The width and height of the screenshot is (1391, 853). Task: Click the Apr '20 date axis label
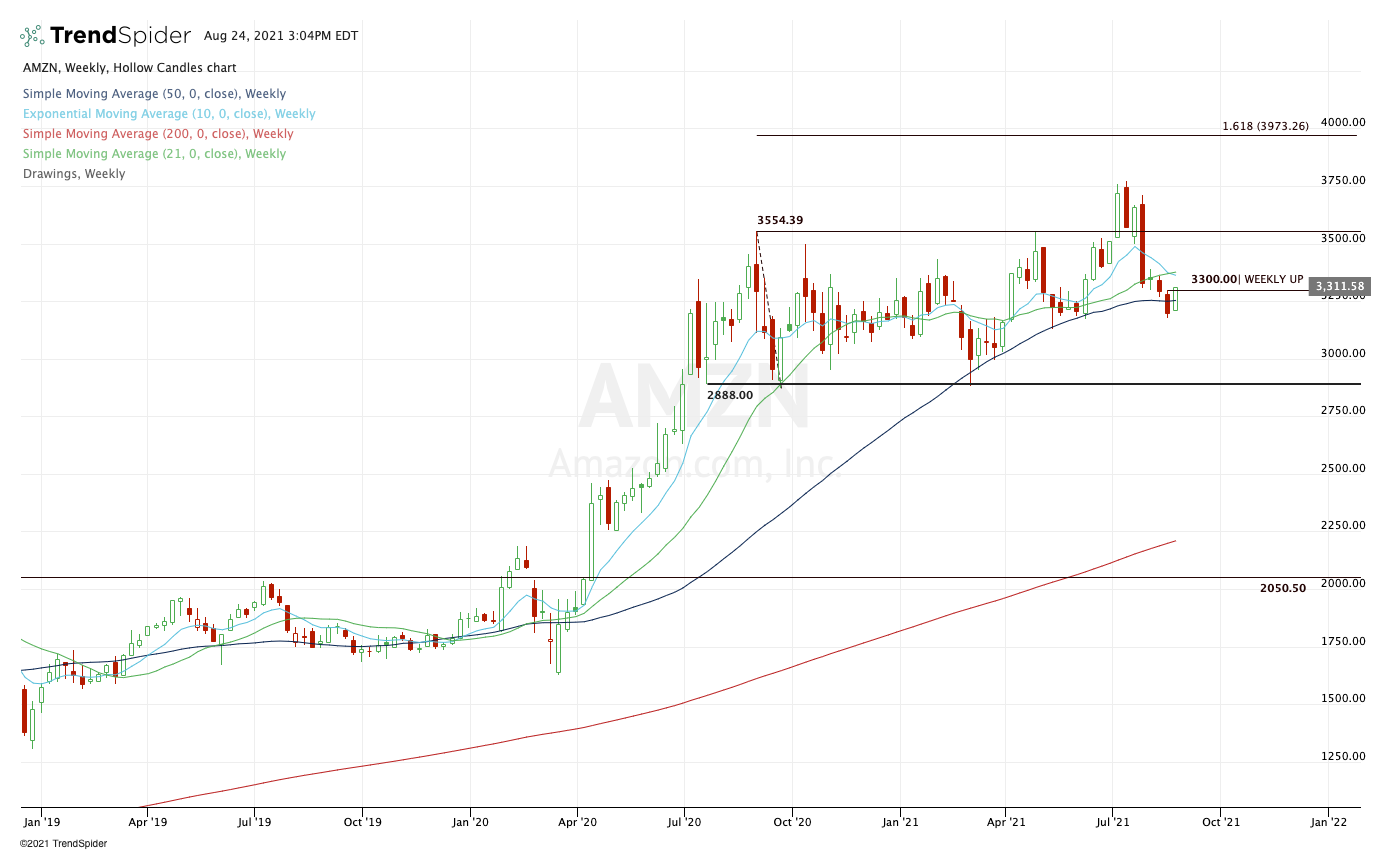[x=577, y=822]
